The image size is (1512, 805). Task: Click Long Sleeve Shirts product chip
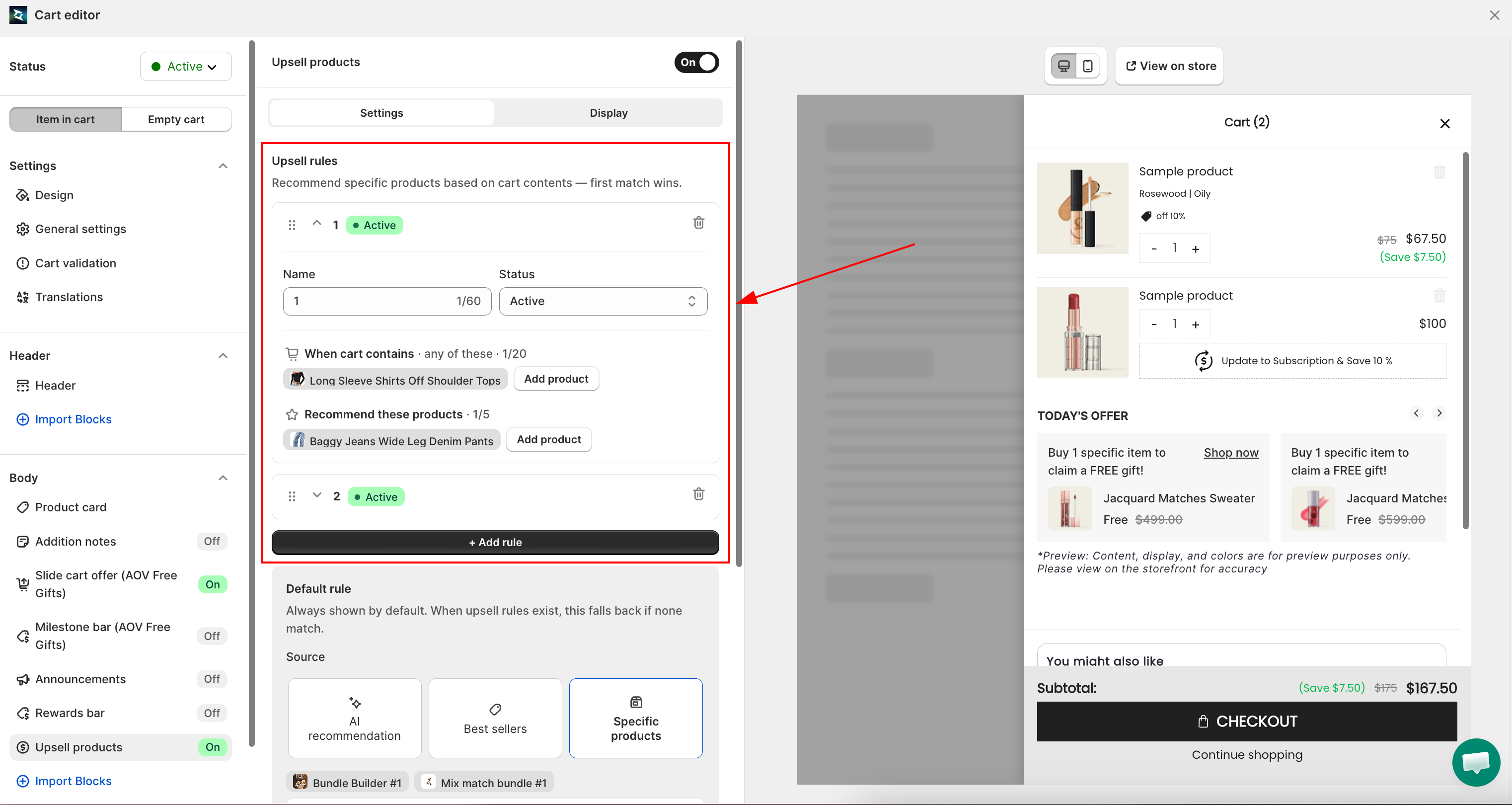[x=395, y=379]
